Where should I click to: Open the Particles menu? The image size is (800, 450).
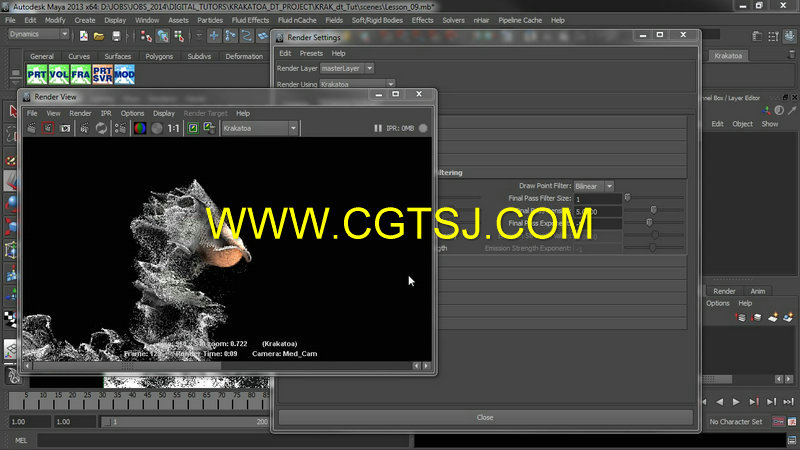[210, 20]
